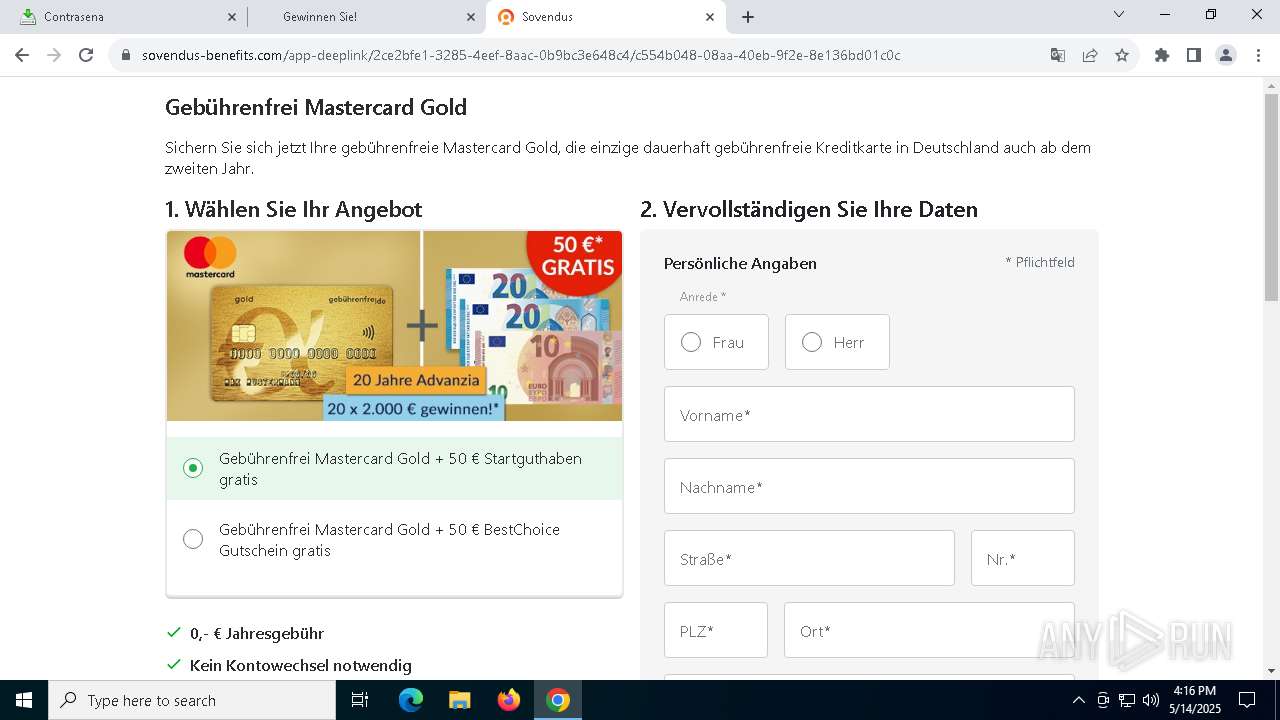Click the browser forward arrow

click(54, 55)
